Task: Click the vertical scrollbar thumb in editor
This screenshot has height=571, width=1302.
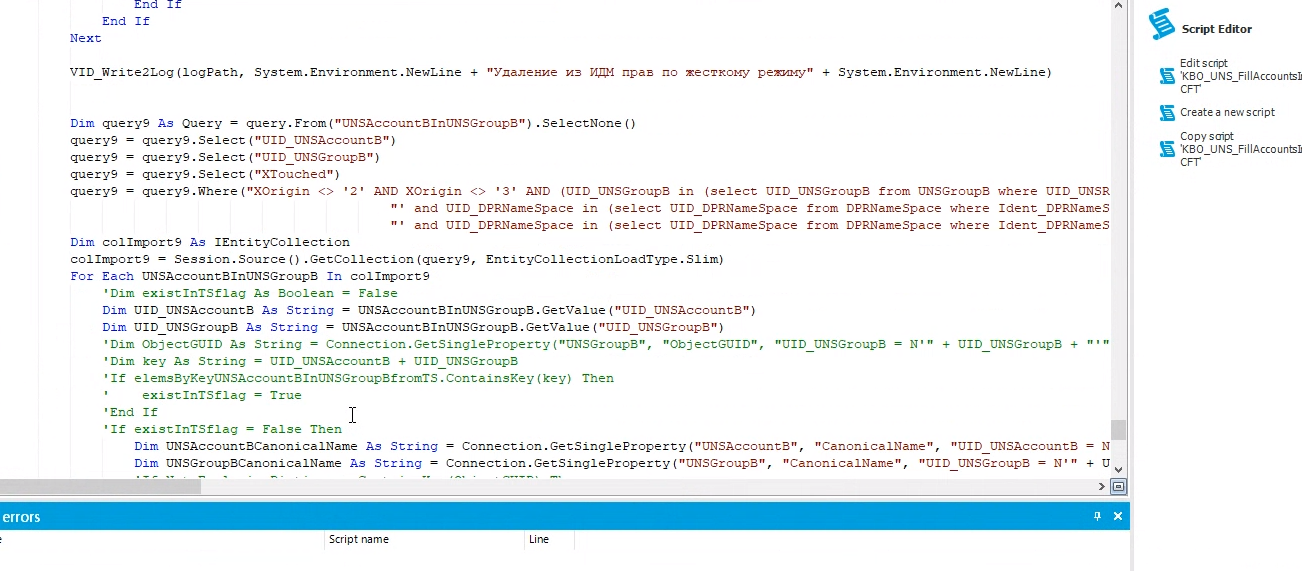Action: [x=1118, y=429]
